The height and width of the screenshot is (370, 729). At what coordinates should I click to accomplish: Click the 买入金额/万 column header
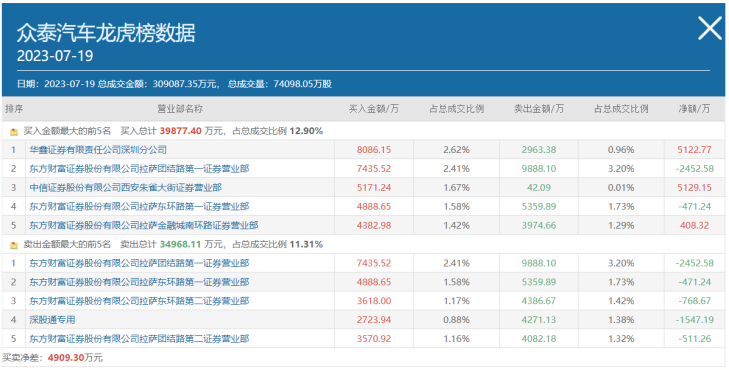pos(374,109)
